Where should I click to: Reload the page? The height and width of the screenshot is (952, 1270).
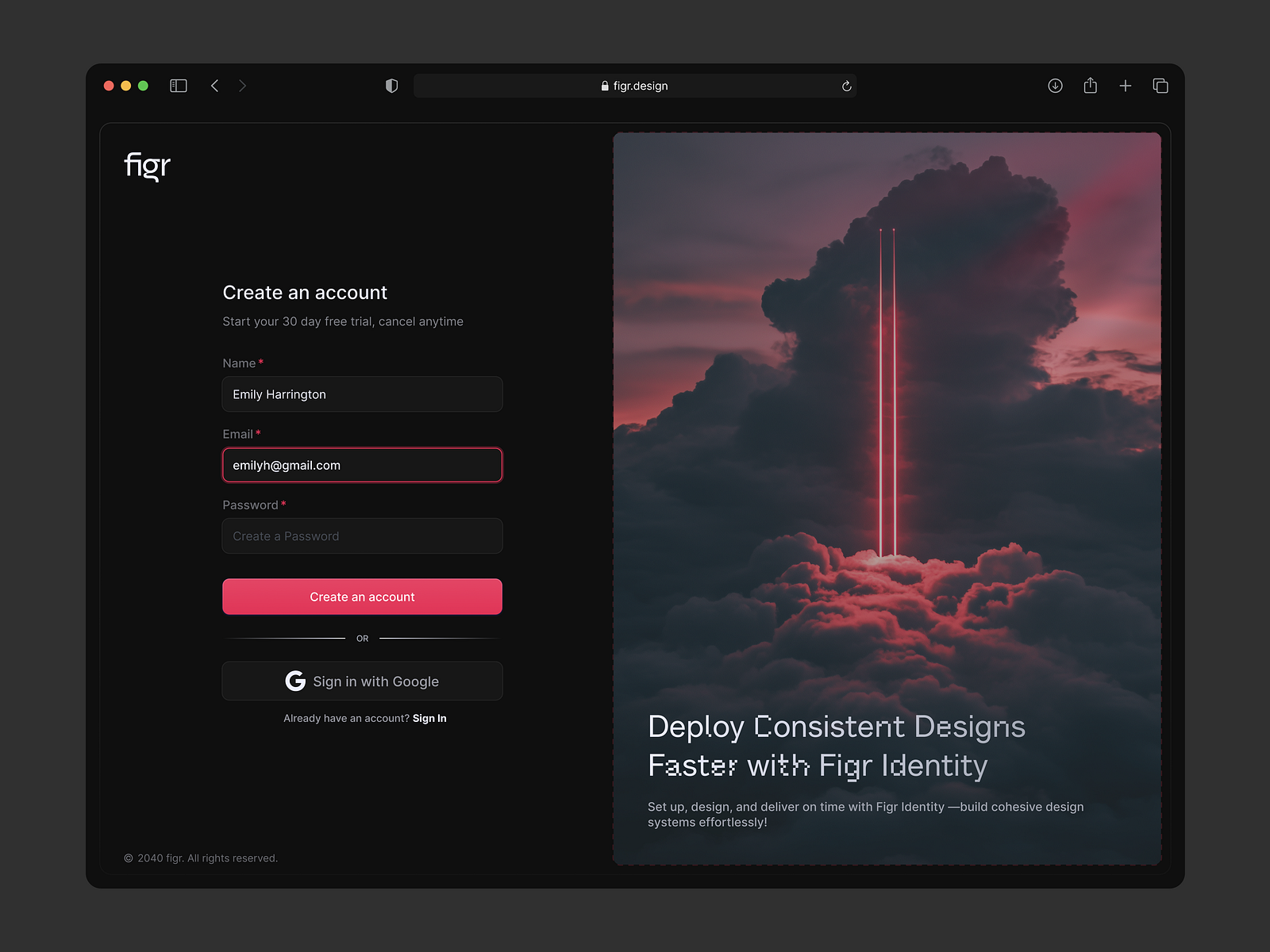pyautogui.click(x=846, y=85)
